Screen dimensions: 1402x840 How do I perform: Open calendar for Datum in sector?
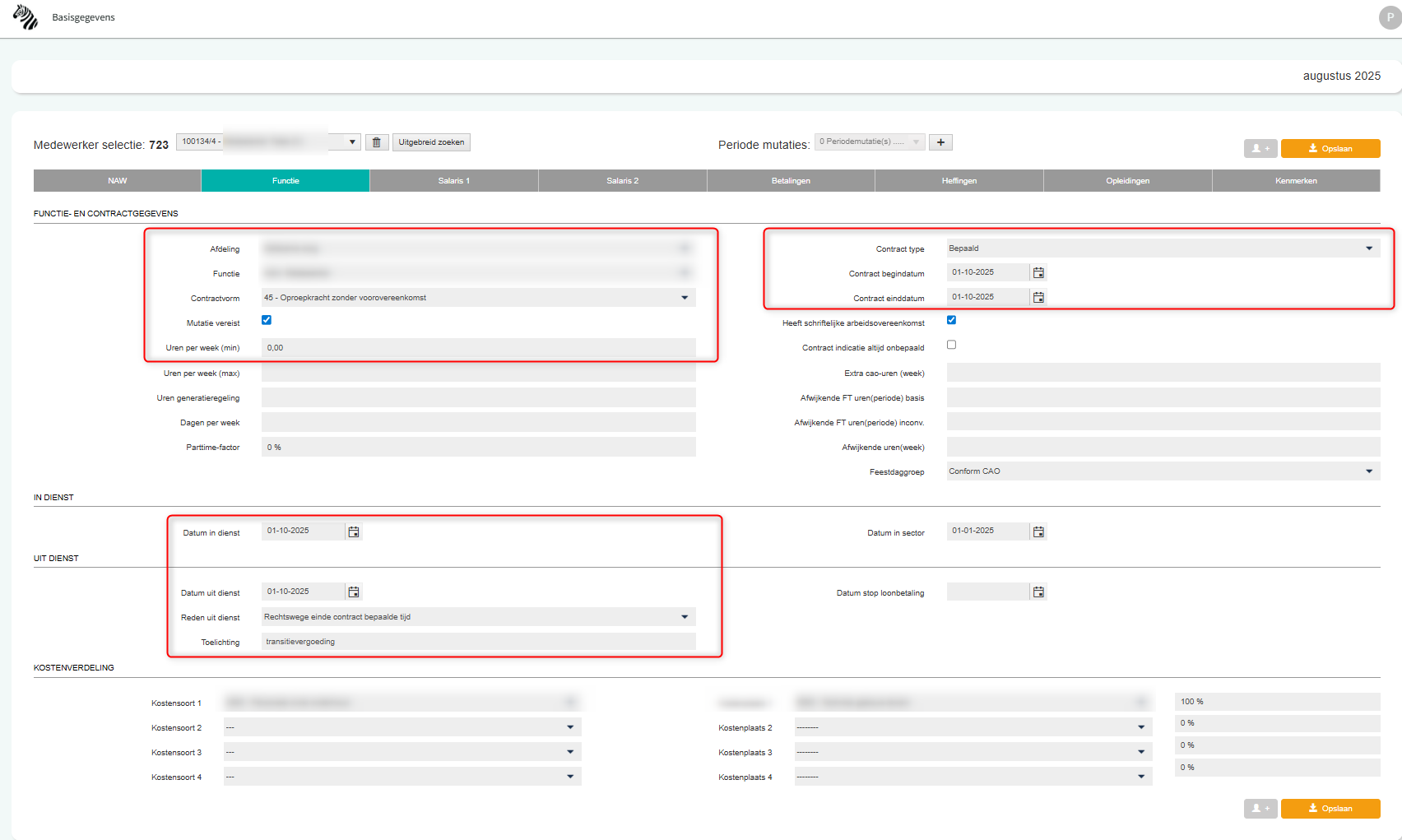pyautogui.click(x=1038, y=532)
